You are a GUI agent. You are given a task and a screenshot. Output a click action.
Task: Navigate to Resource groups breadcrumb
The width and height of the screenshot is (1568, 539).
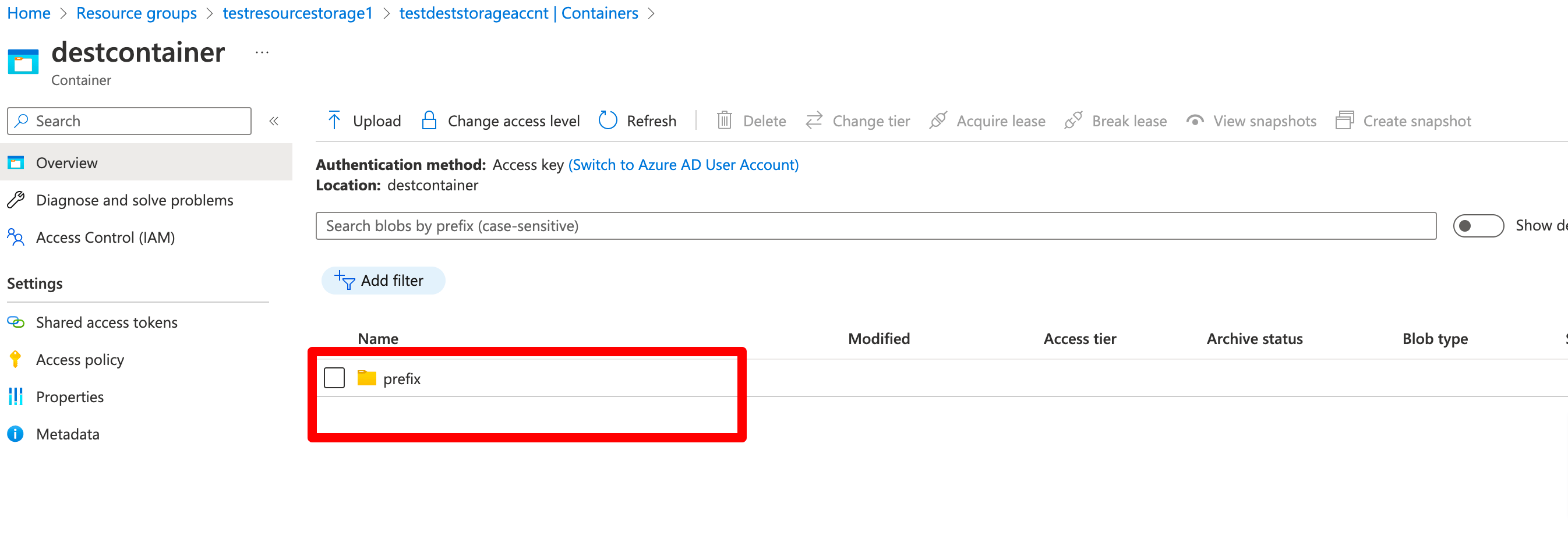[x=136, y=13]
